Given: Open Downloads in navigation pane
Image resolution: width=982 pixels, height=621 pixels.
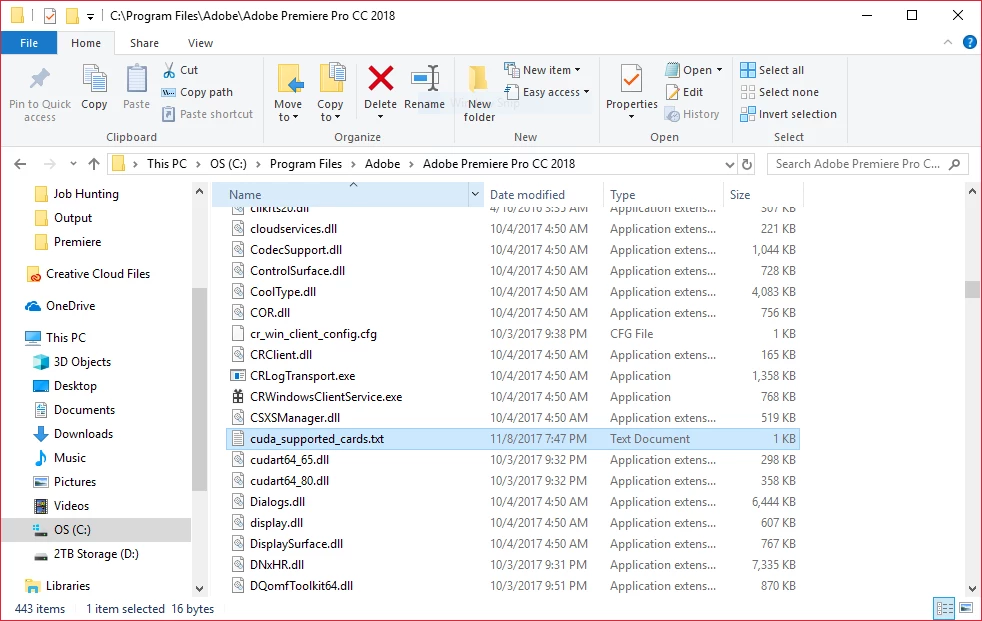Looking at the screenshot, I should tap(83, 434).
